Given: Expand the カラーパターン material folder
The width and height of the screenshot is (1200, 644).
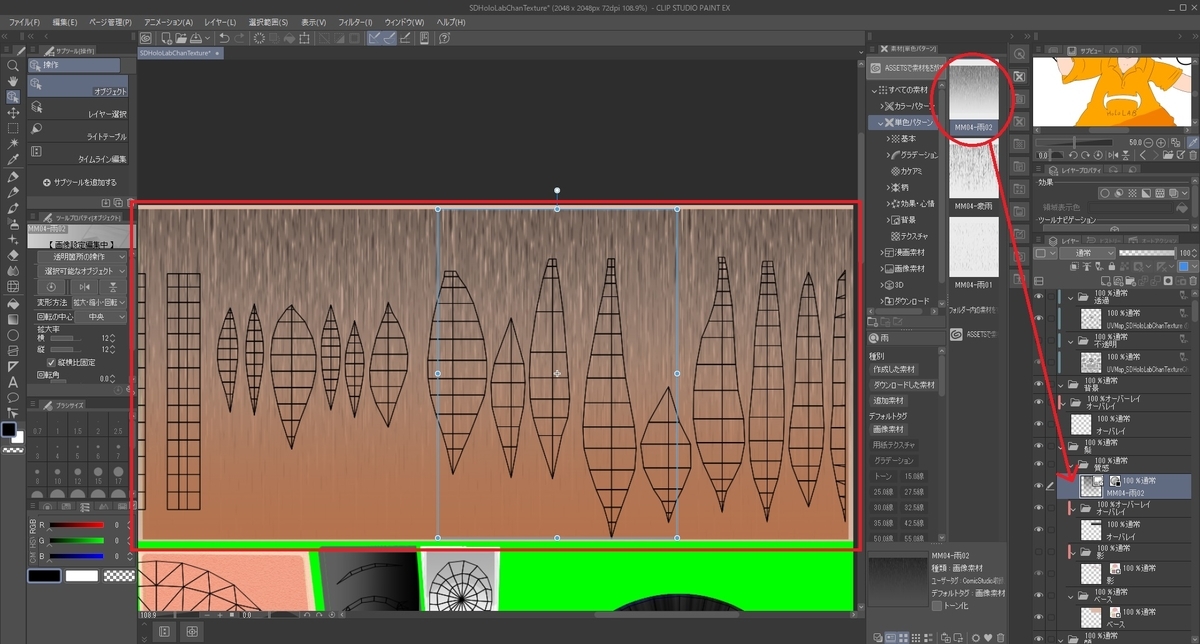Looking at the screenshot, I should (x=882, y=106).
